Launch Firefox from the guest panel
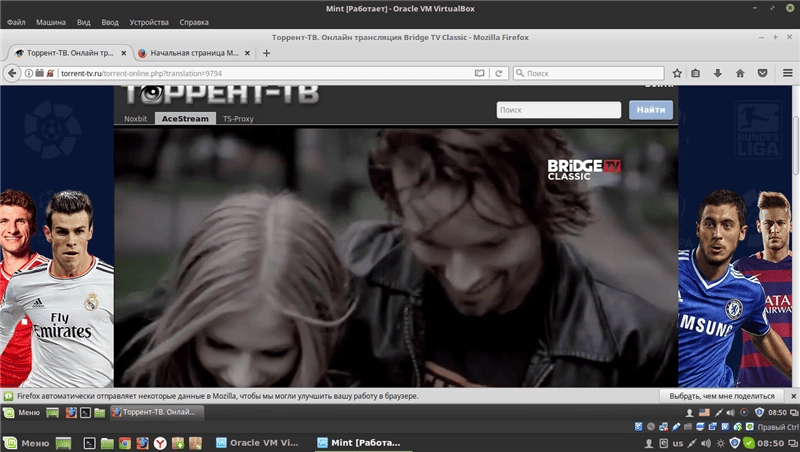 pyautogui.click(x=71, y=412)
